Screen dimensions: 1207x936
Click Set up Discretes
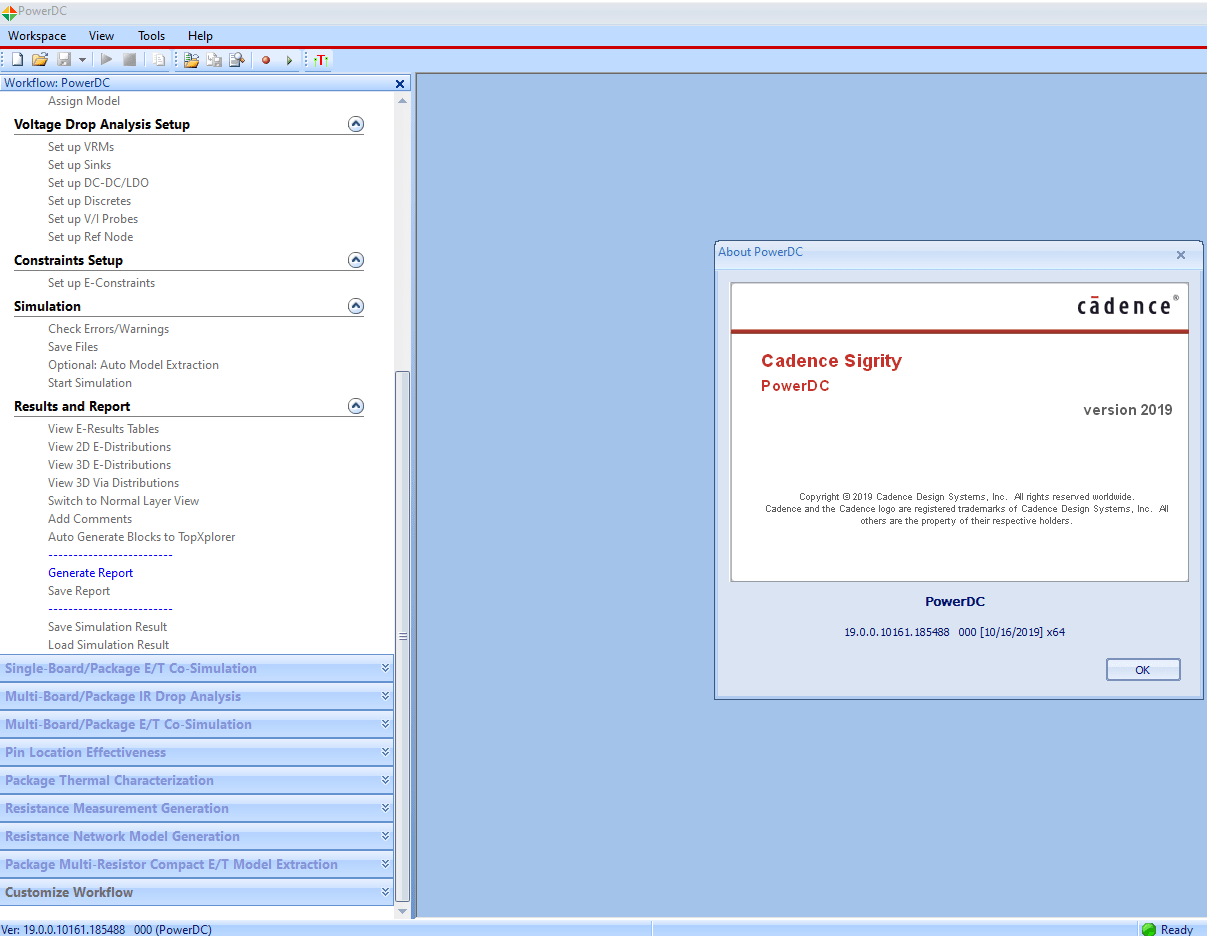click(89, 201)
